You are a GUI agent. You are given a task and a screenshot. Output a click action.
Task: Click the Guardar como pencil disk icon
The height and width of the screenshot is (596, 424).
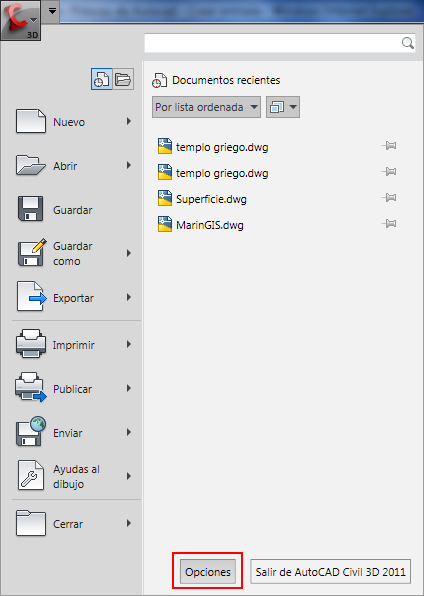32,252
